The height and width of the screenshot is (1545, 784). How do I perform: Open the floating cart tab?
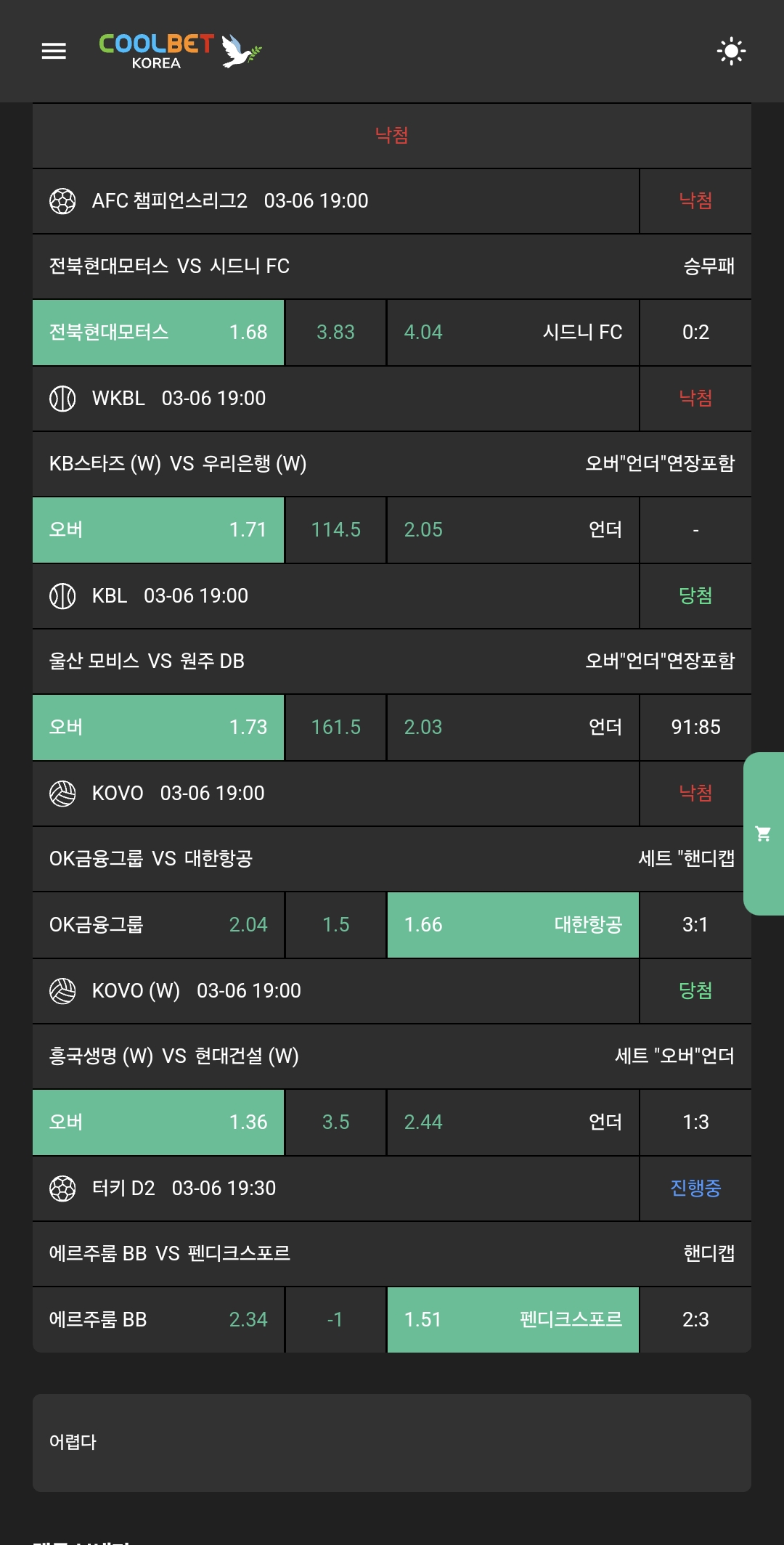763,833
